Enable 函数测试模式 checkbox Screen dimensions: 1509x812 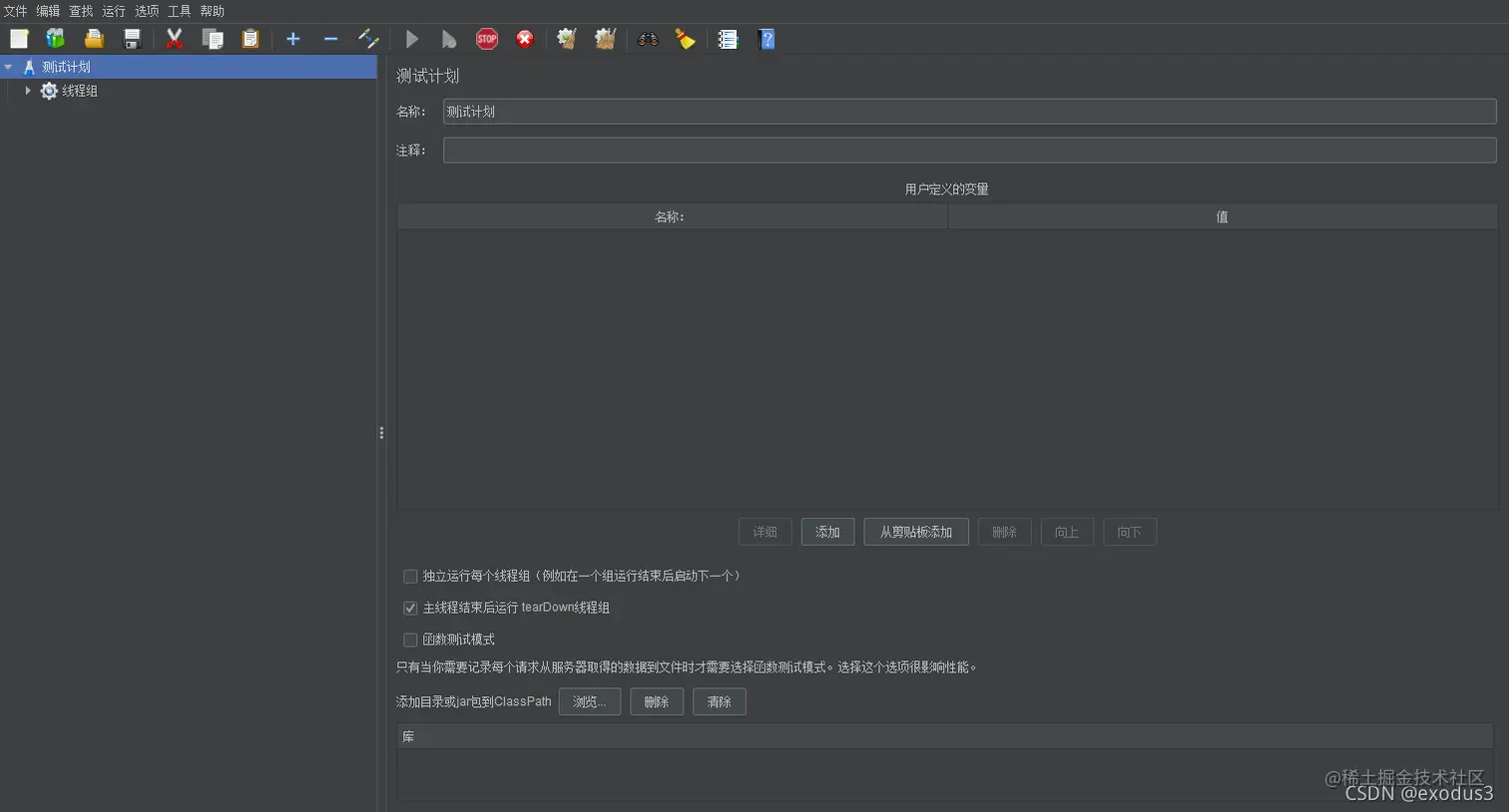pyautogui.click(x=410, y=639)
